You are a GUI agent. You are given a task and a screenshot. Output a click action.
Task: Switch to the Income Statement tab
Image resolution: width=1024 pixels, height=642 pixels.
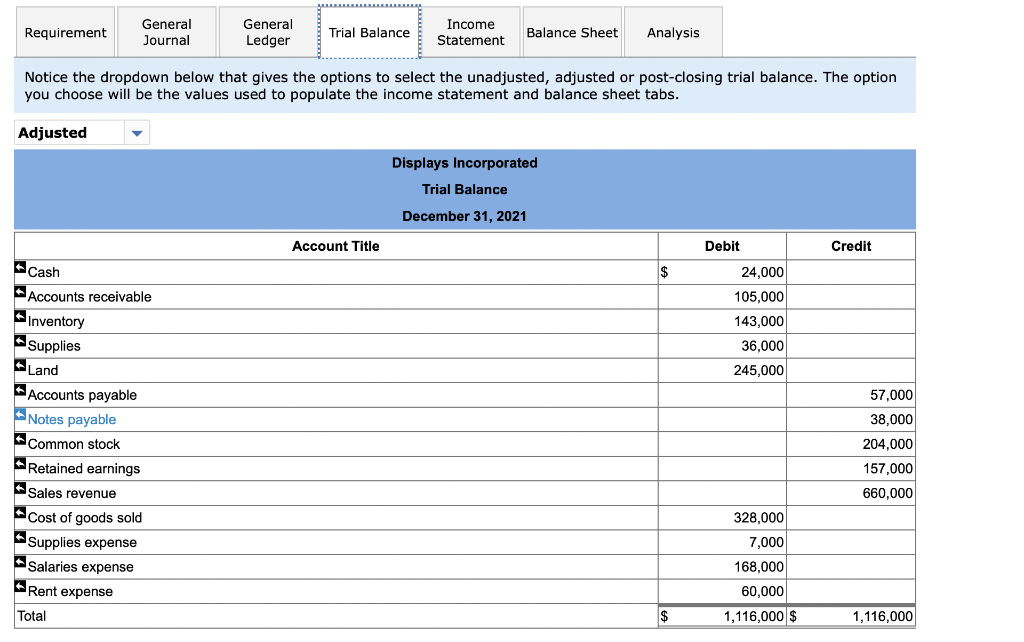[471, 32]
